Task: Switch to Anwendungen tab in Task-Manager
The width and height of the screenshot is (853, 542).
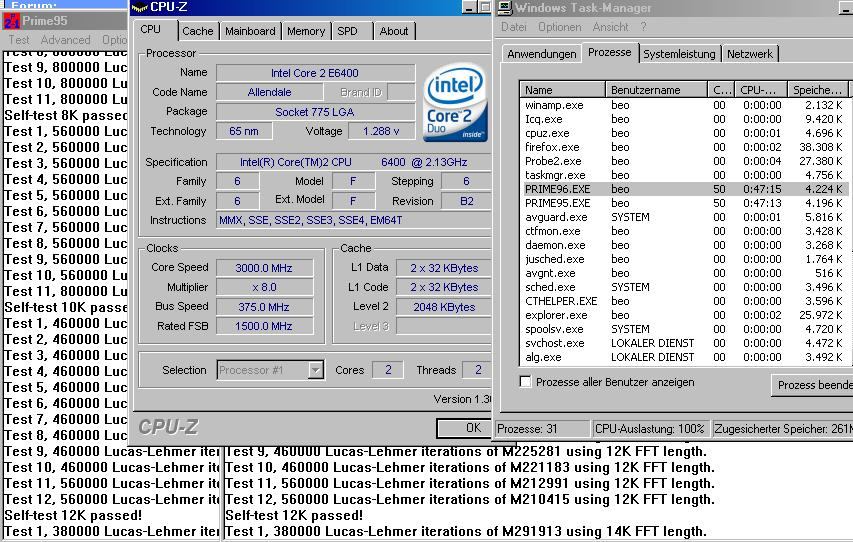Action: 541,54
